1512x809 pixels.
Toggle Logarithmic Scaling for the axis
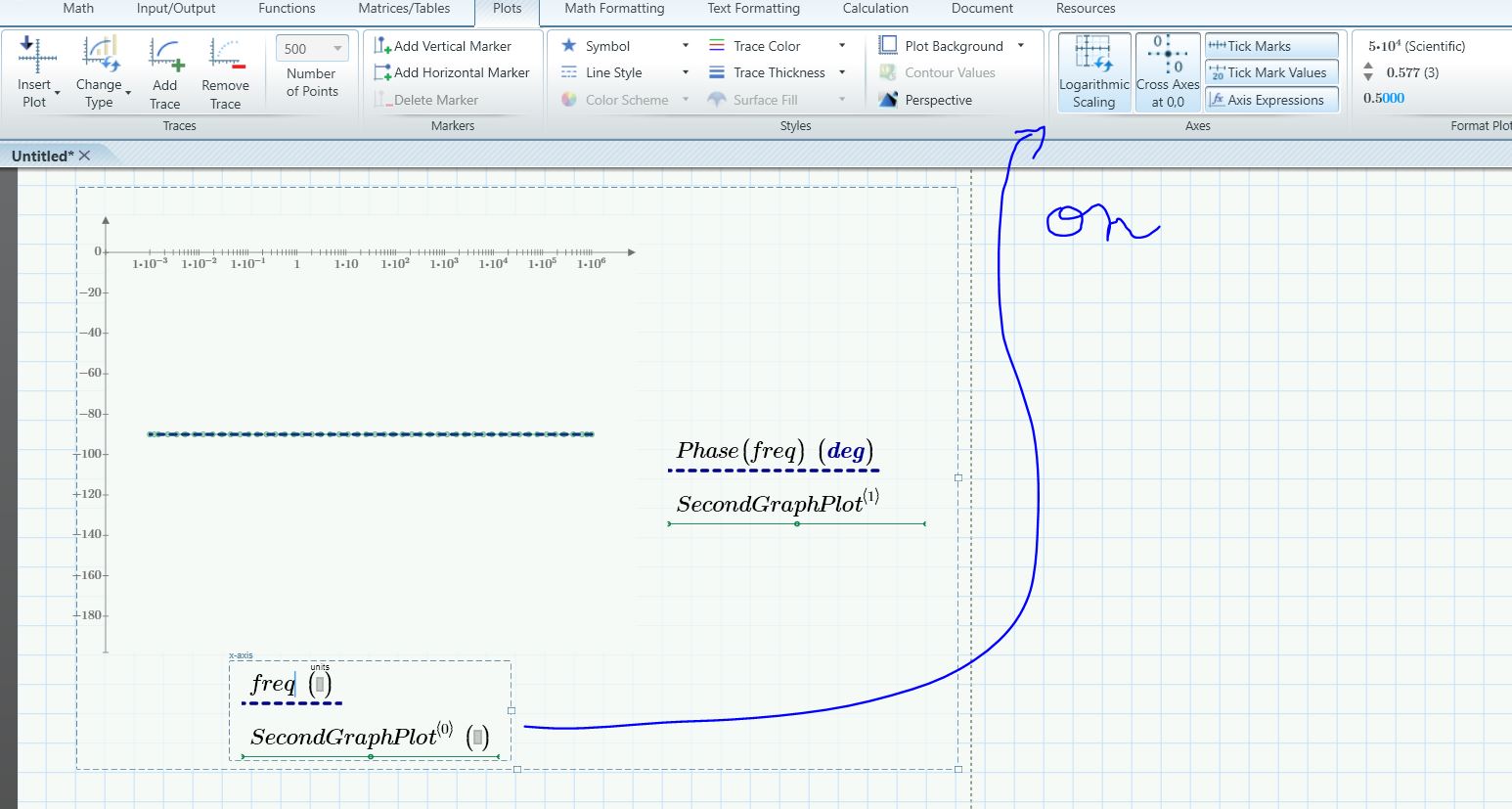[x=1093, y=72]
